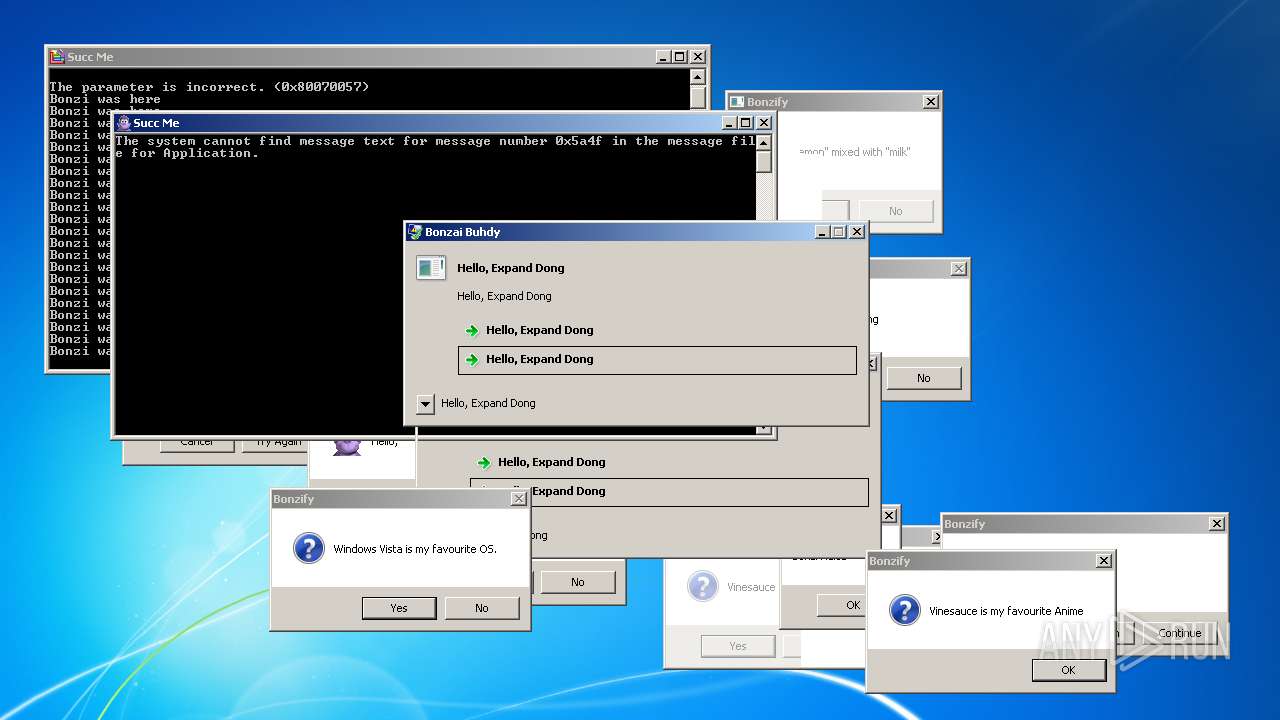Close the Bonzai Buhdy window

point(856,232)
